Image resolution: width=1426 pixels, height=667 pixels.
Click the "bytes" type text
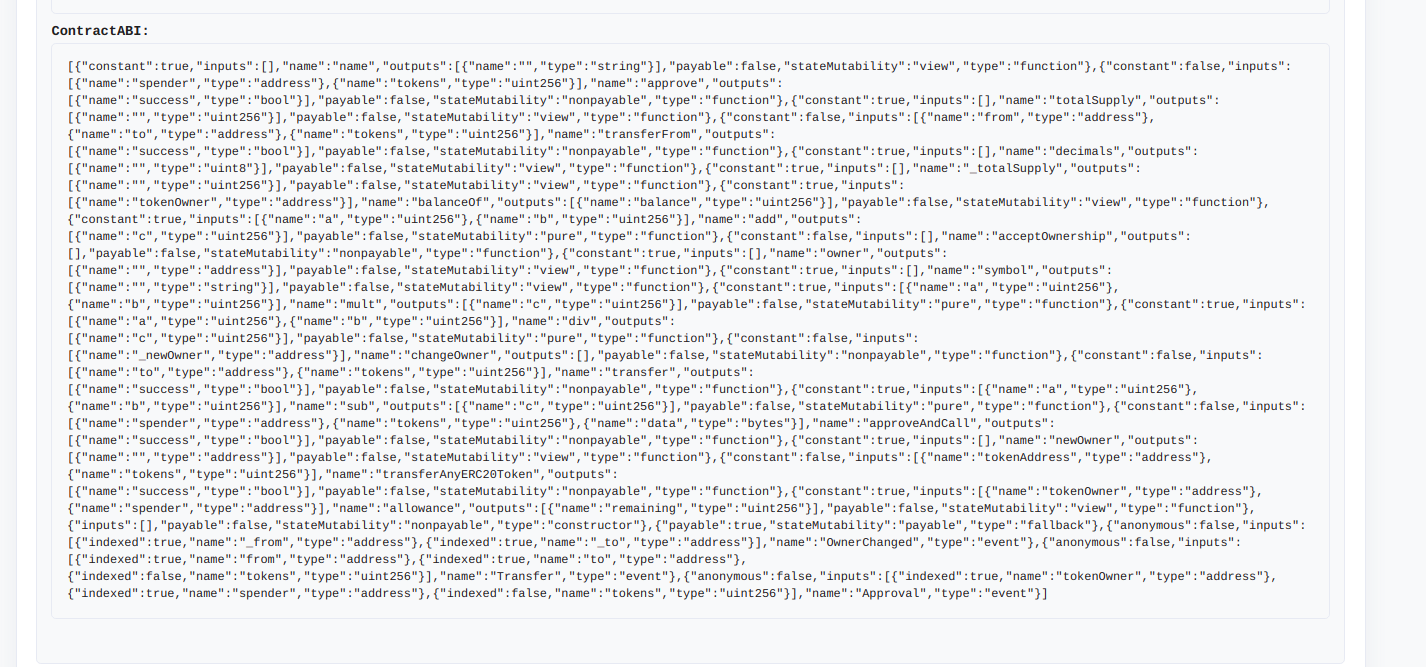[772, 423]
